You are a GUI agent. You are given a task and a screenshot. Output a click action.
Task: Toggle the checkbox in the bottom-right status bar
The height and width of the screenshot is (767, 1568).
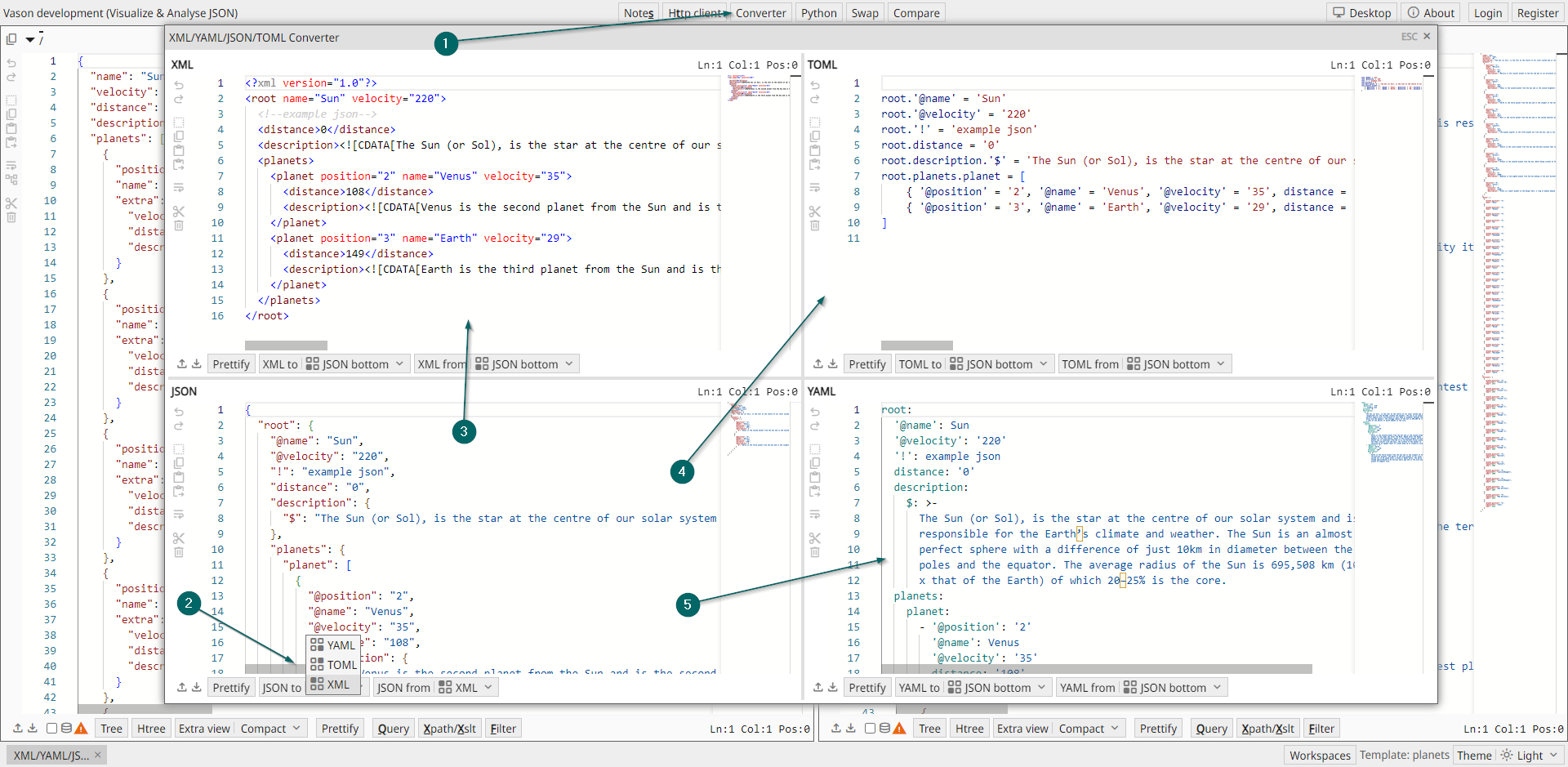869,728
